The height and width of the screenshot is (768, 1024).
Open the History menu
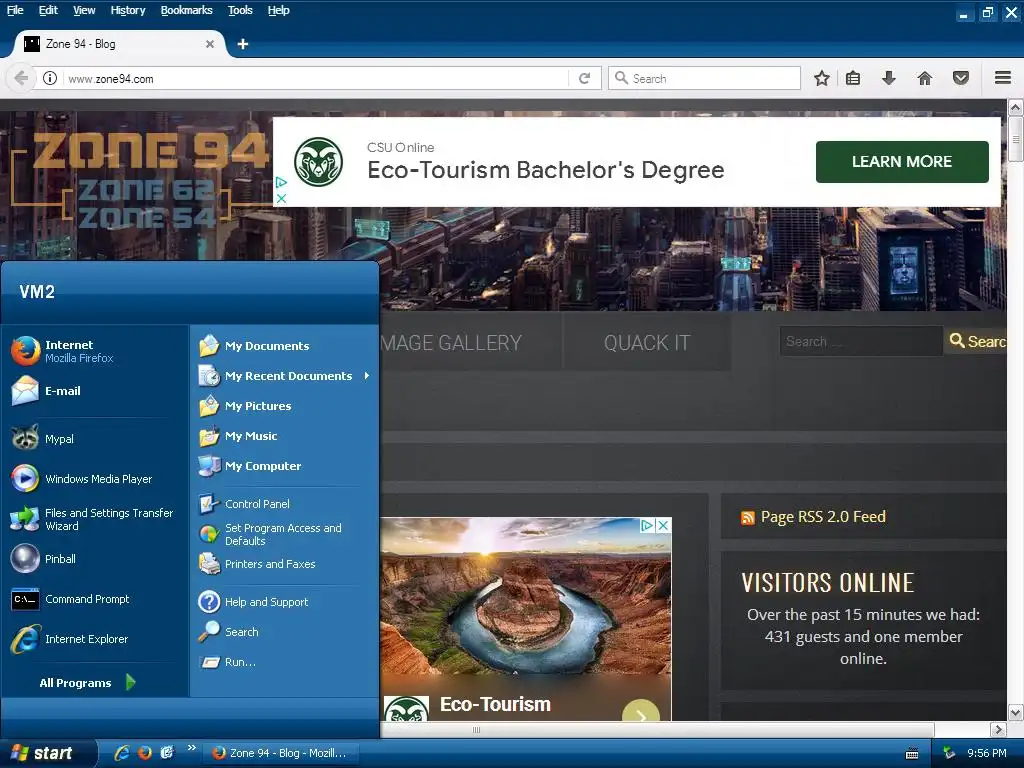click(128, 10)
